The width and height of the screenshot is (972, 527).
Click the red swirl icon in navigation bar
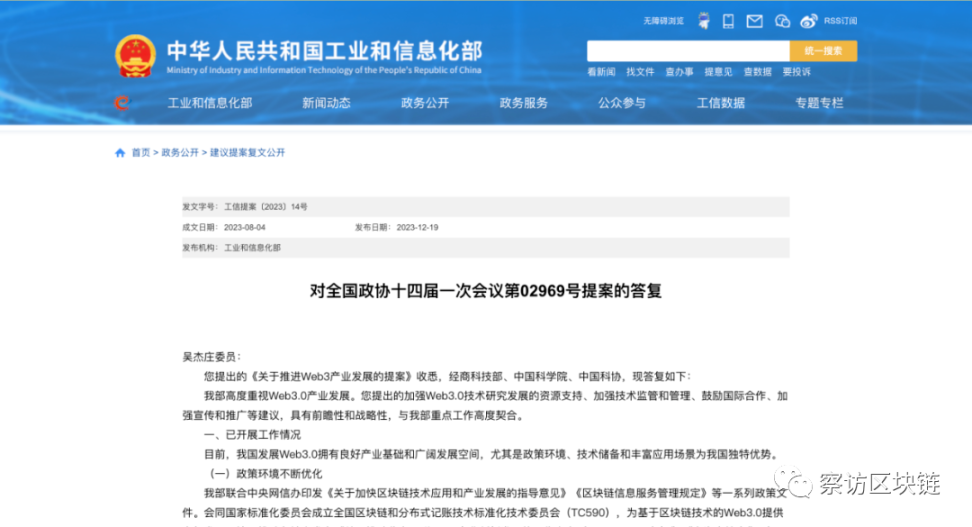(122, 103)
